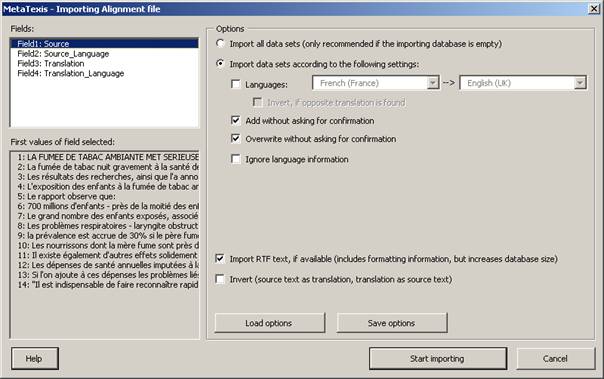
Task: Close the MetaTexis import dialog window
Action: pyautogui.click(x=594, y=8)
